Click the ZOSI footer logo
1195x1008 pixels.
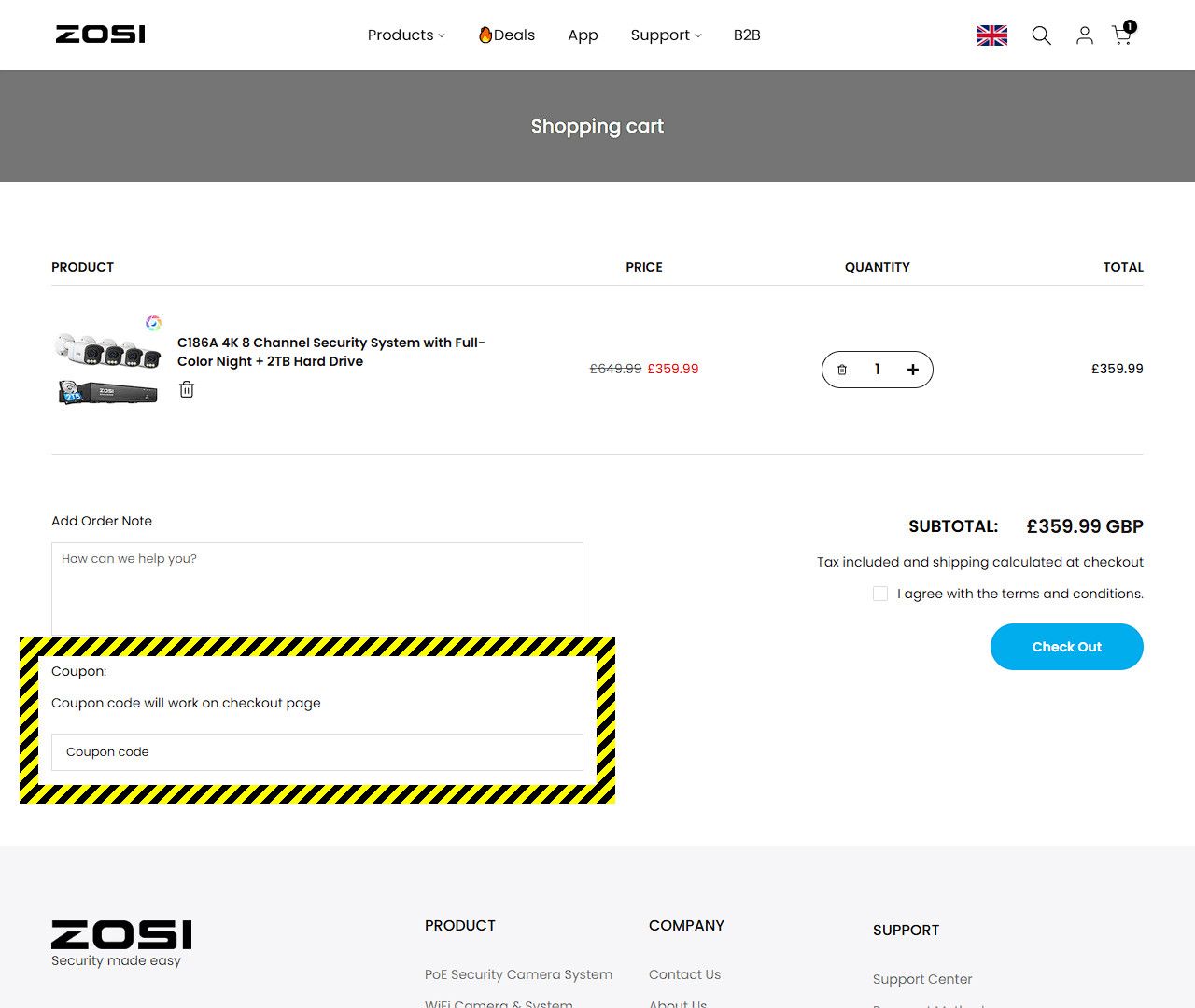pyautogui.click(x=120, y=936)
